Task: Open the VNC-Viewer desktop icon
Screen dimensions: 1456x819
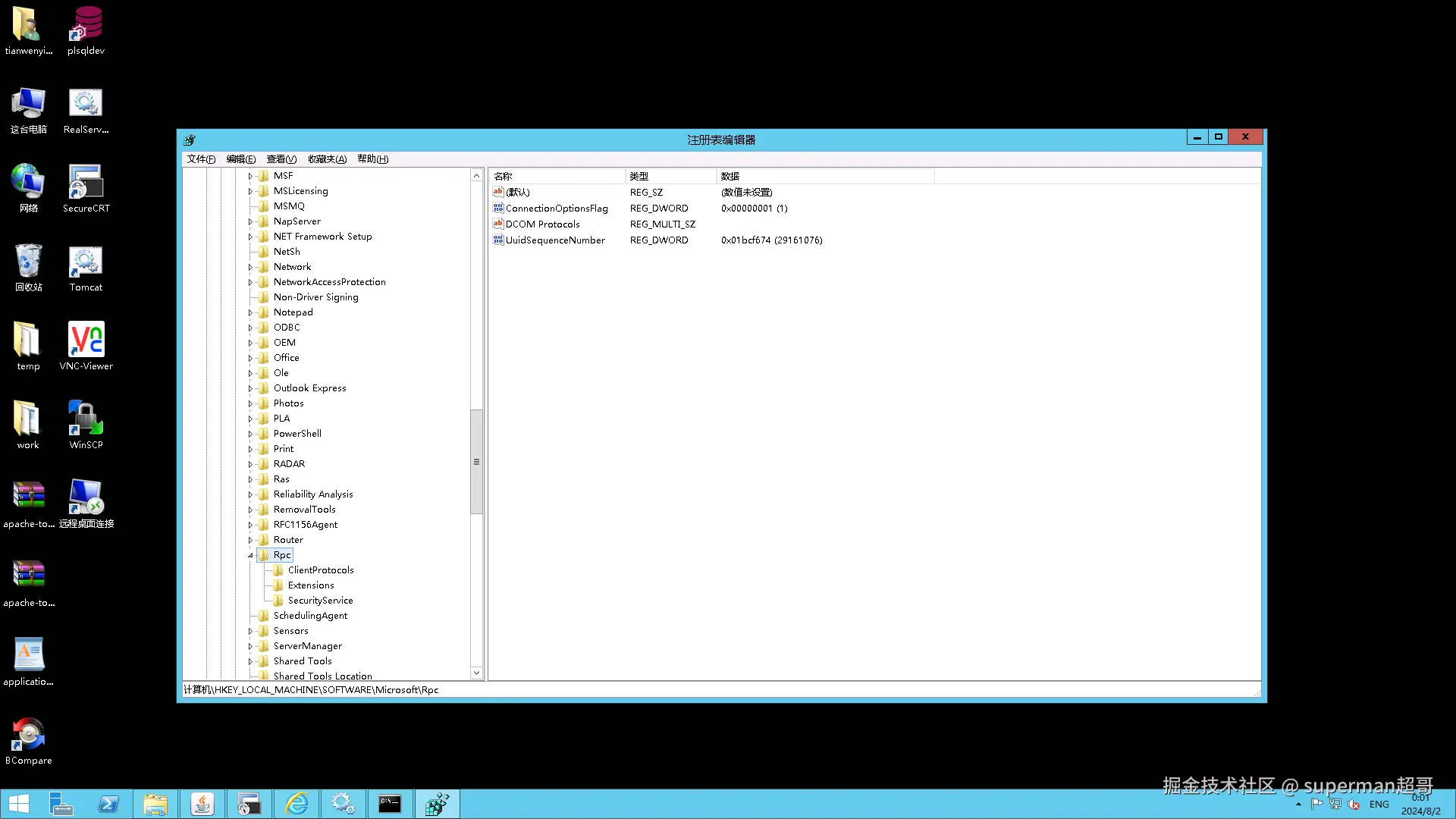Action: click(x=86, y=339)
